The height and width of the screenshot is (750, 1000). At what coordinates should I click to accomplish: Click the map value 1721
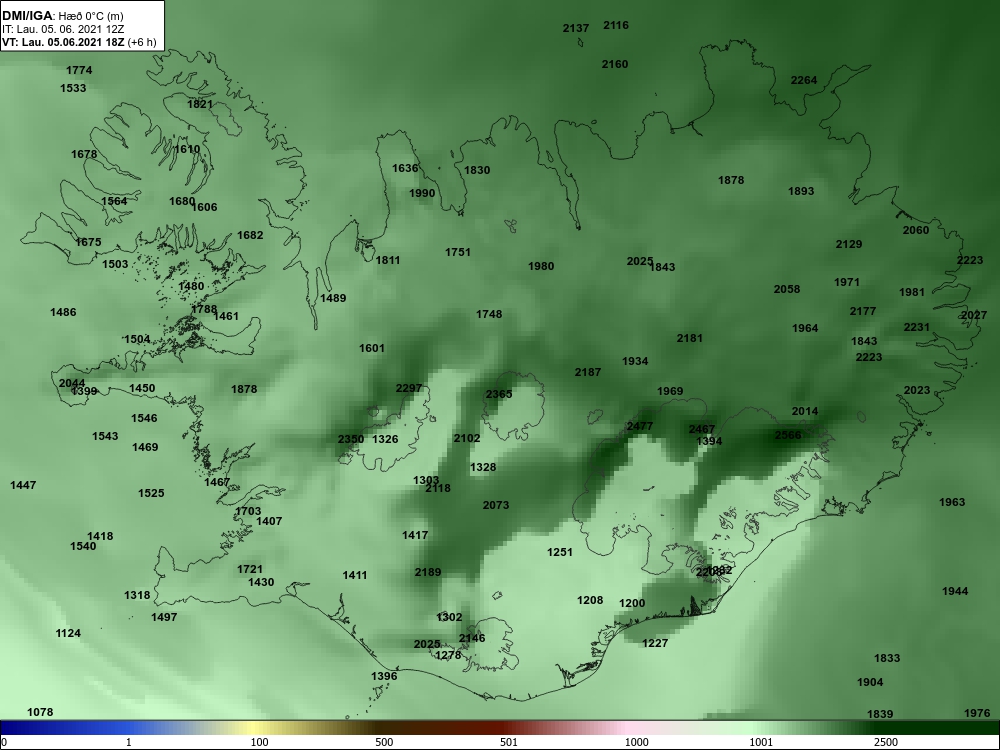[250, 569]
